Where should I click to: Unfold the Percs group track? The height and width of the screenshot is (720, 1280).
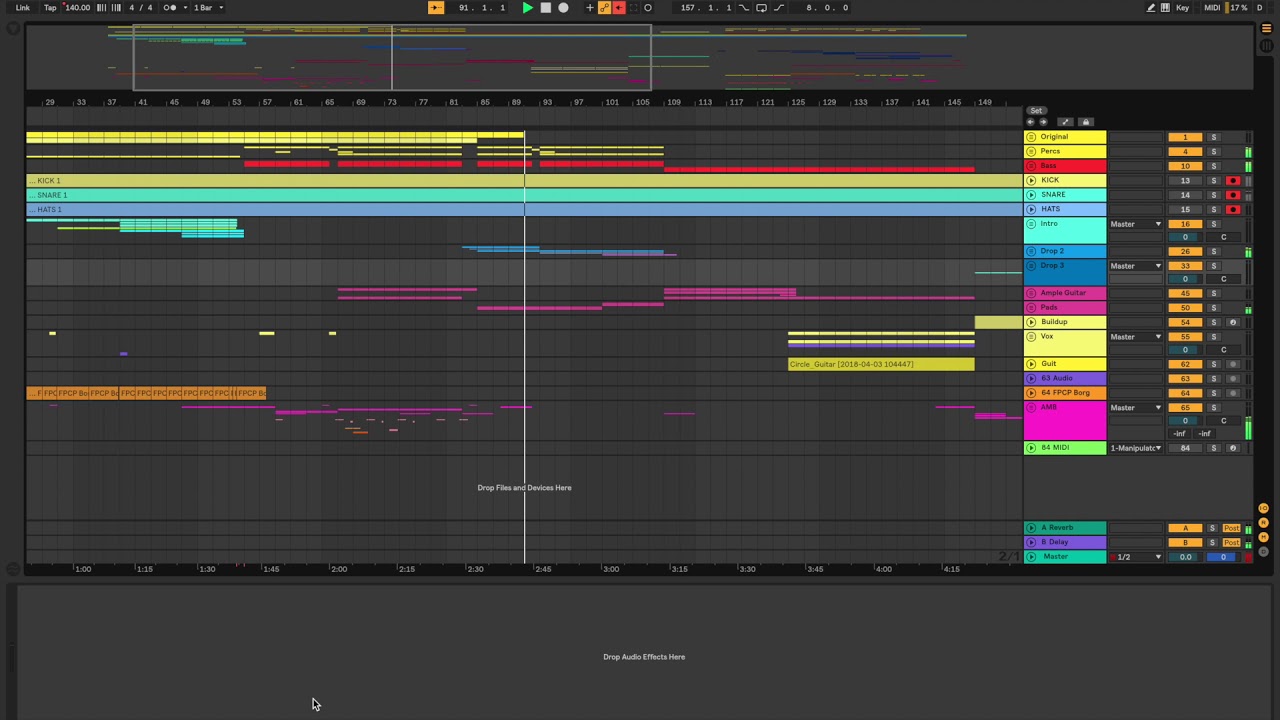1031,151
